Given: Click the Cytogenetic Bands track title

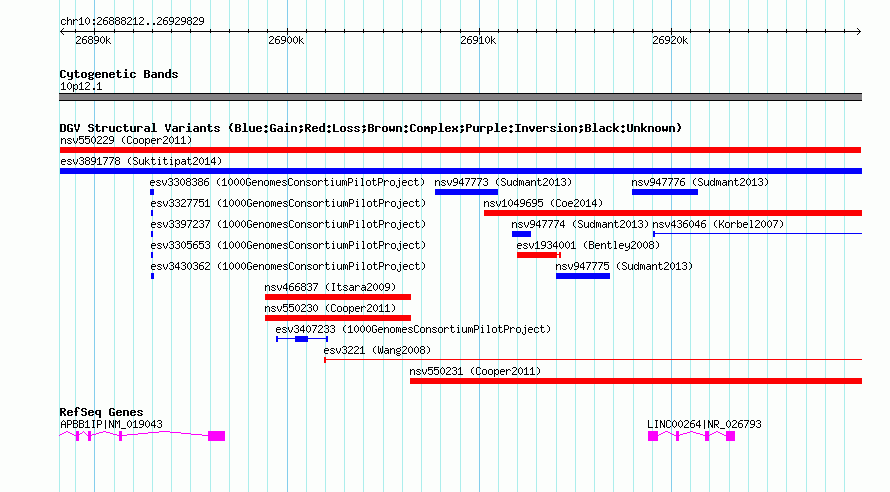Looking at the screenshot, I should [119, 74].
